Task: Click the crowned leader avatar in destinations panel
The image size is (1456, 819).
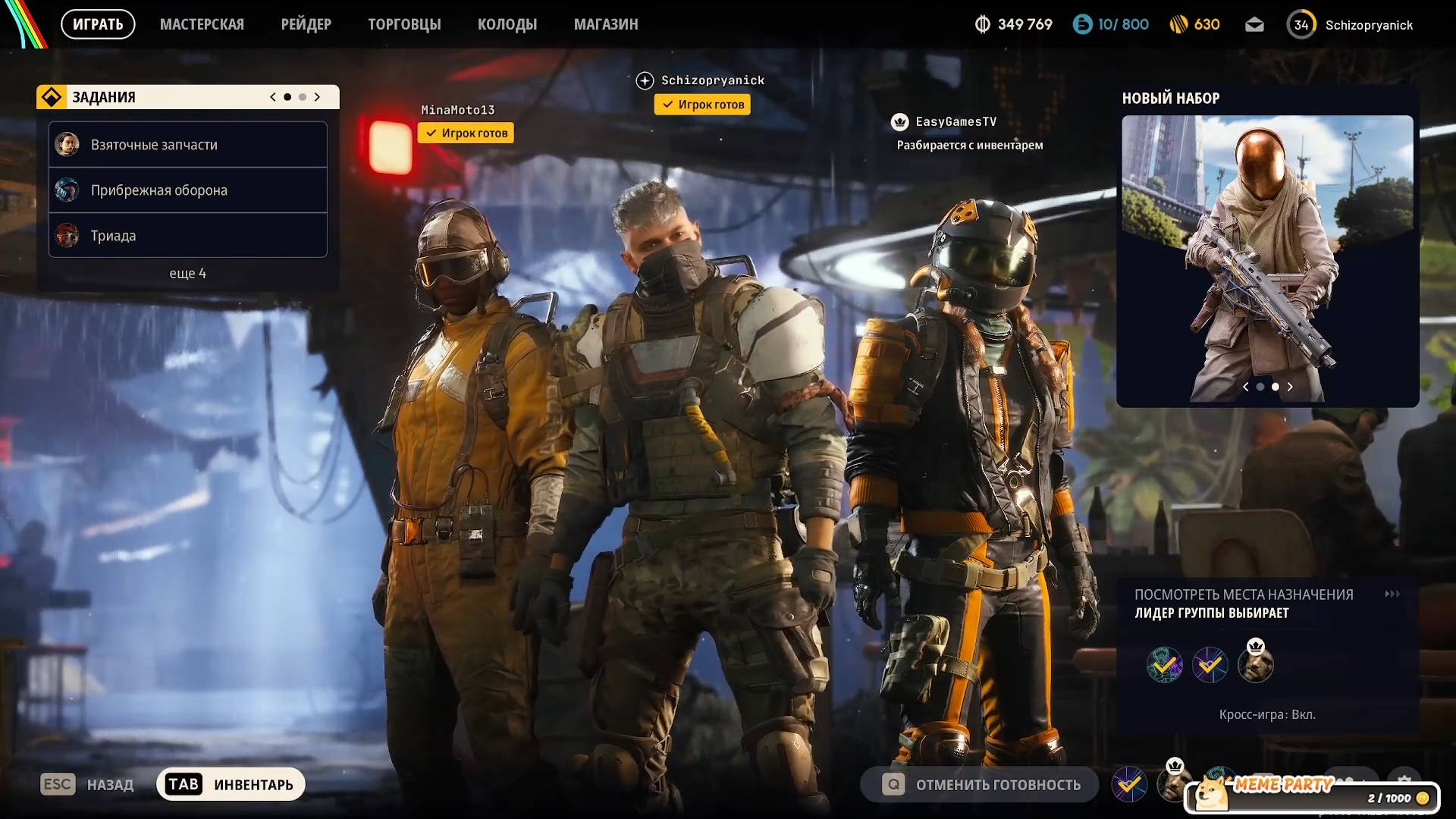Action: click(1256, 664)
